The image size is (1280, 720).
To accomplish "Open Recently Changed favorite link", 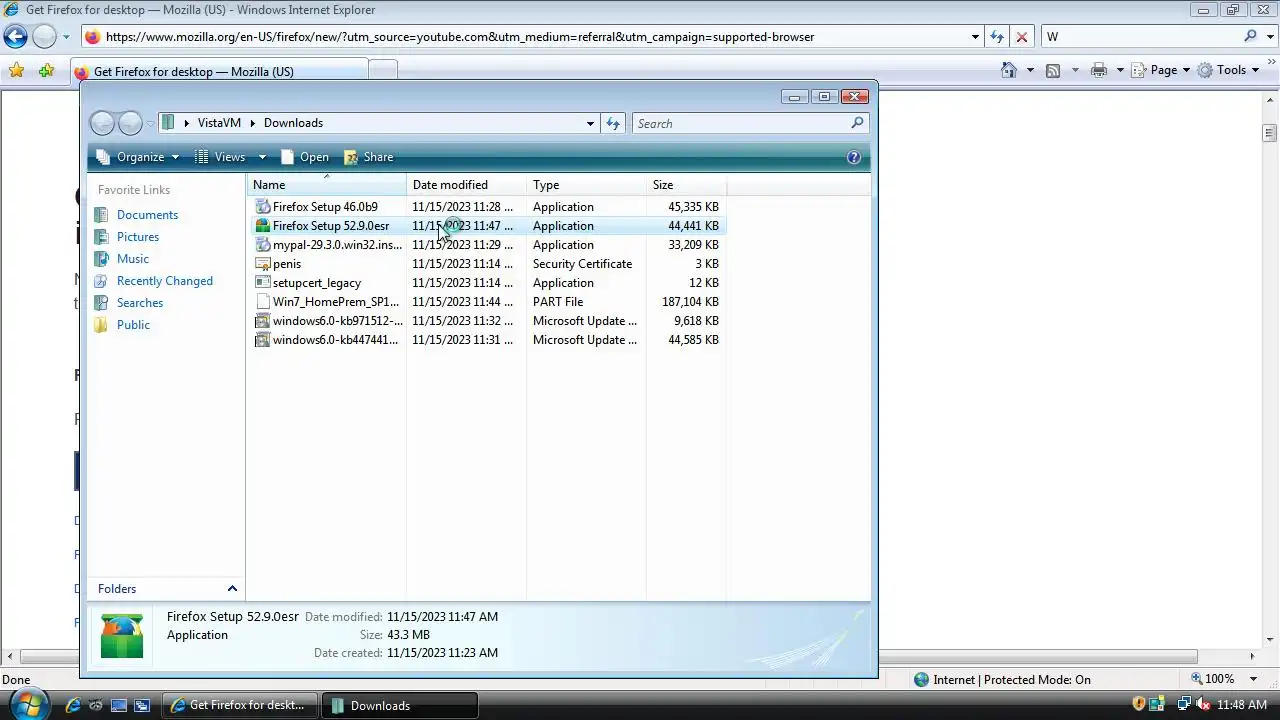I will (x=164, y=281).
